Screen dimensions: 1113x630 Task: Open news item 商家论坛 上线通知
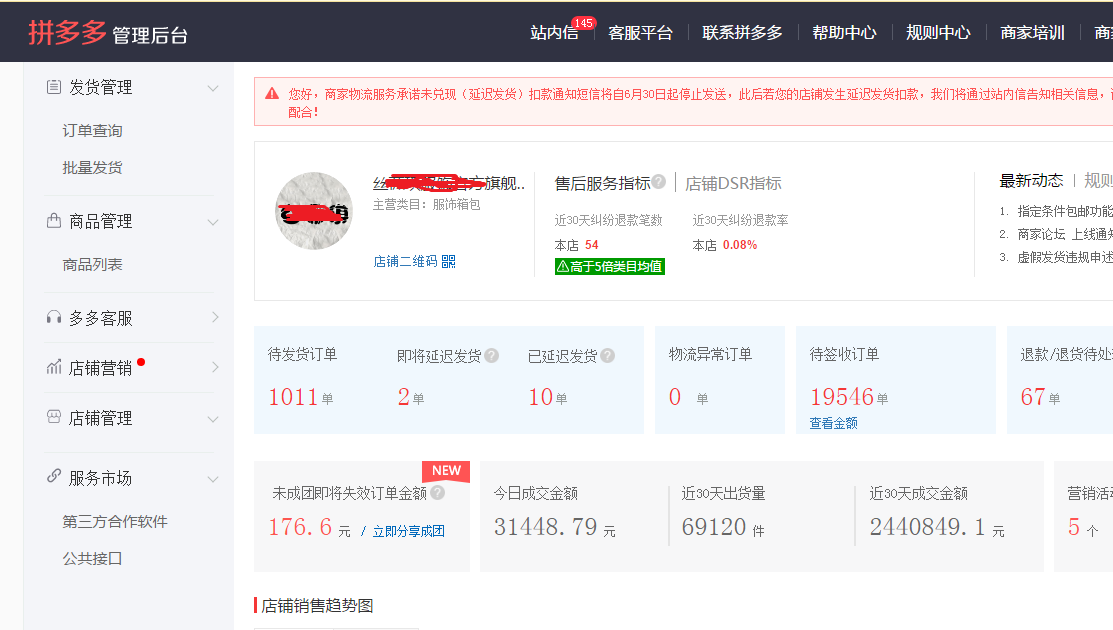pyautogui.click(x=1065, y=234)
